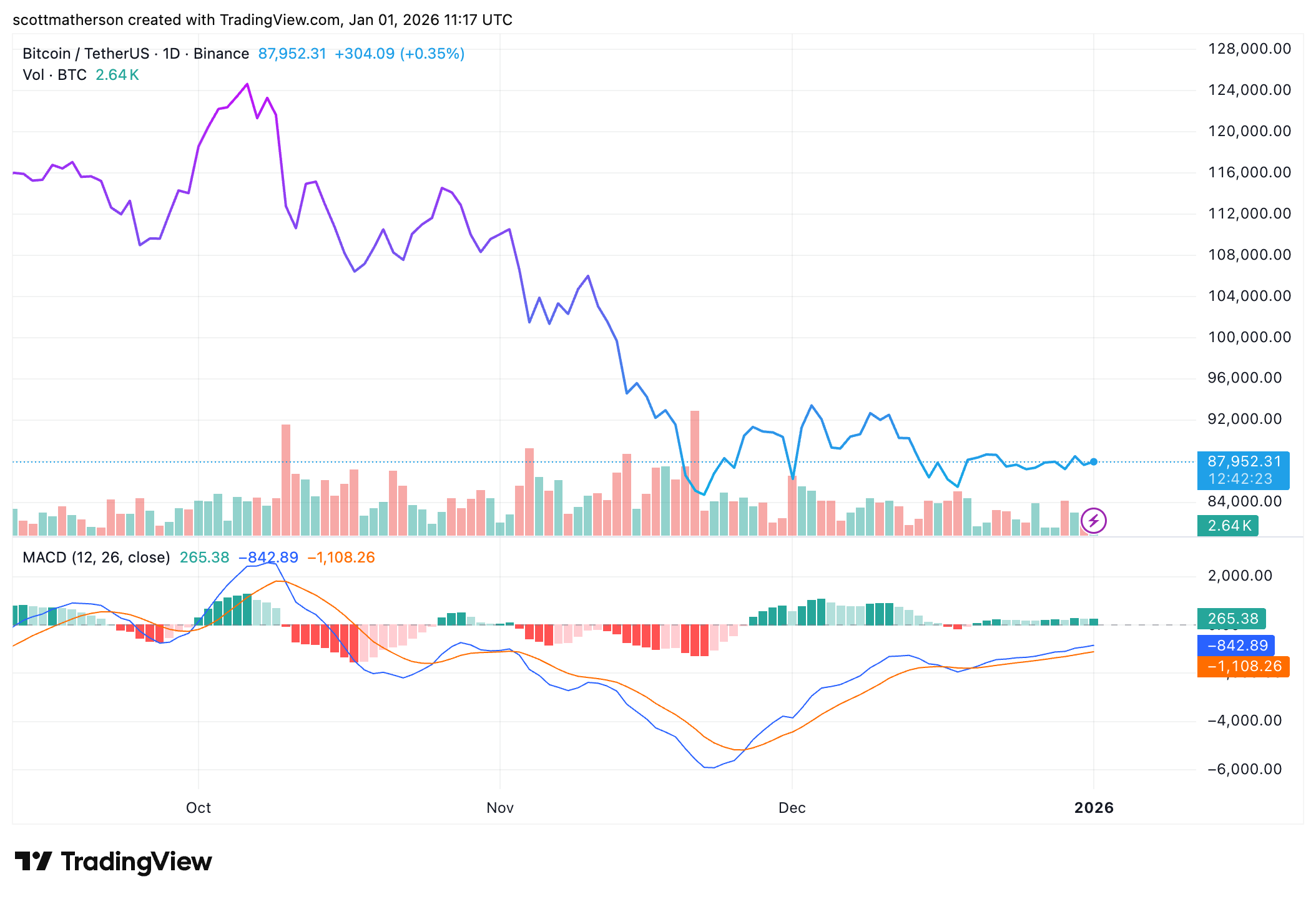Click the purple lightning bolt icon
Screen dimensions: 1316x899
tap(1093, 520)
